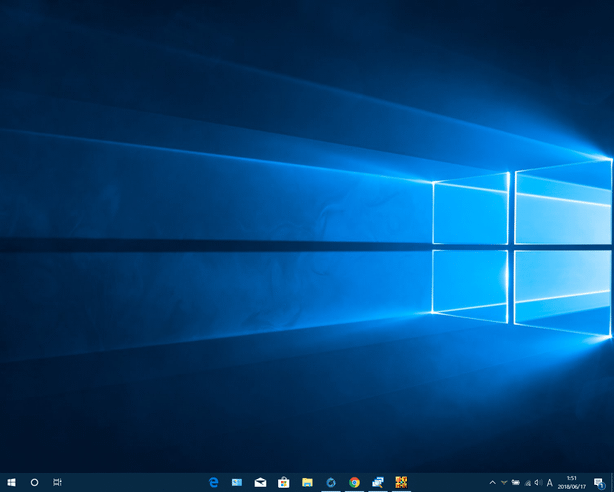614x492 pixels.
Task: Open Action Center notifications icon
Action: [x=599, y=483]
